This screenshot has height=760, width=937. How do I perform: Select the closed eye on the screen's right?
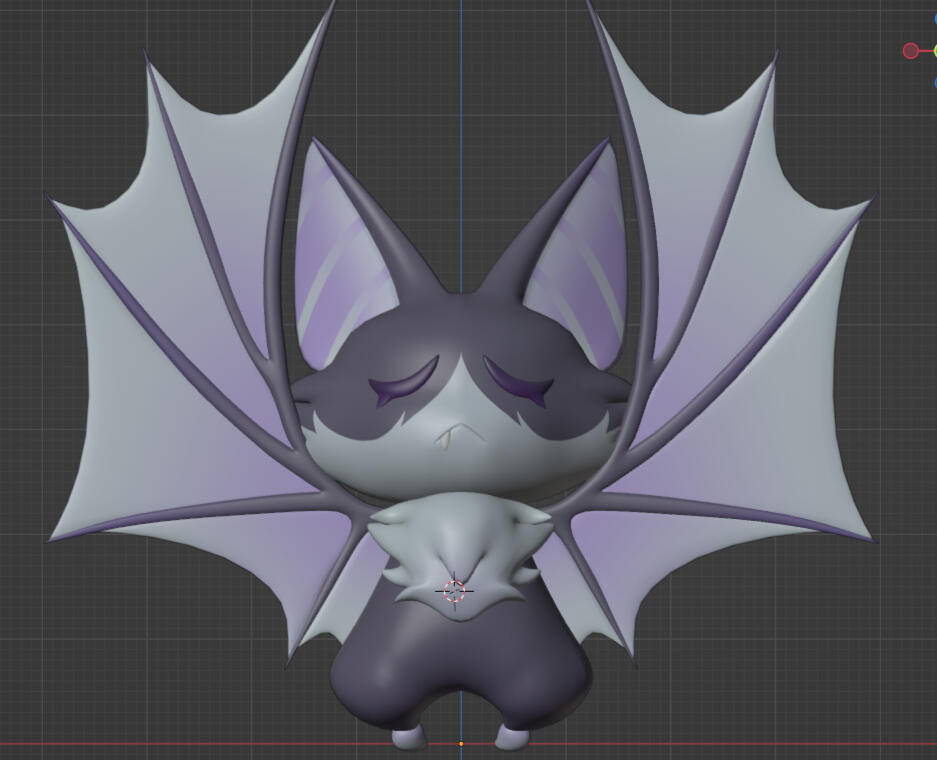[518, 381]
